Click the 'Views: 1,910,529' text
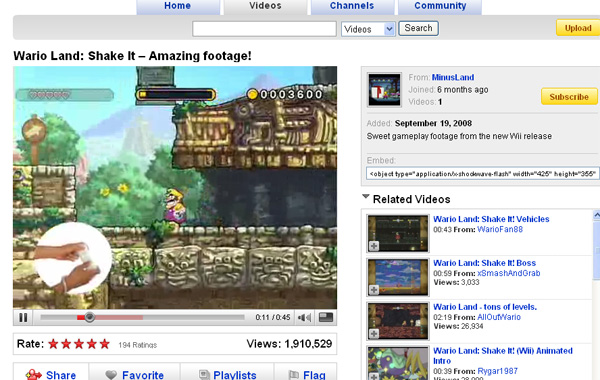Image resolution: width=600 pixels, height=380 pixels. 289,344
